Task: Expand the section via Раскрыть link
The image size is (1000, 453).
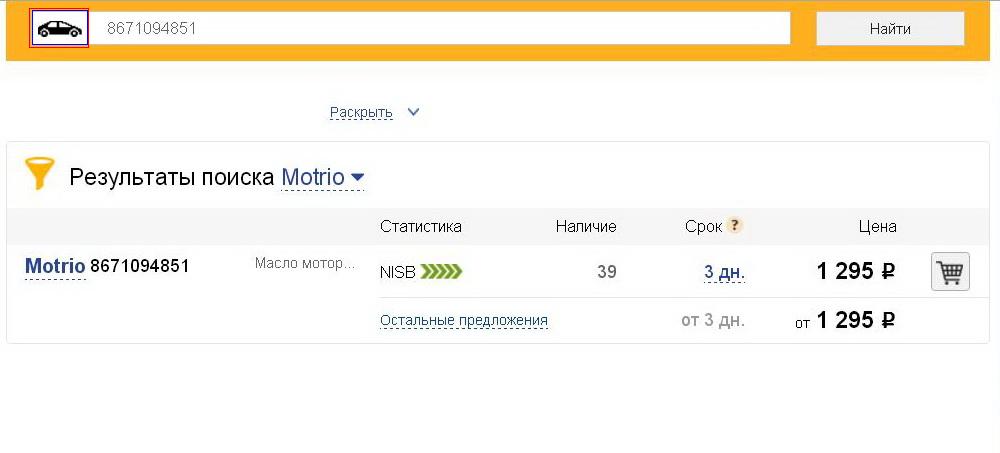Action: click(361, 113)
